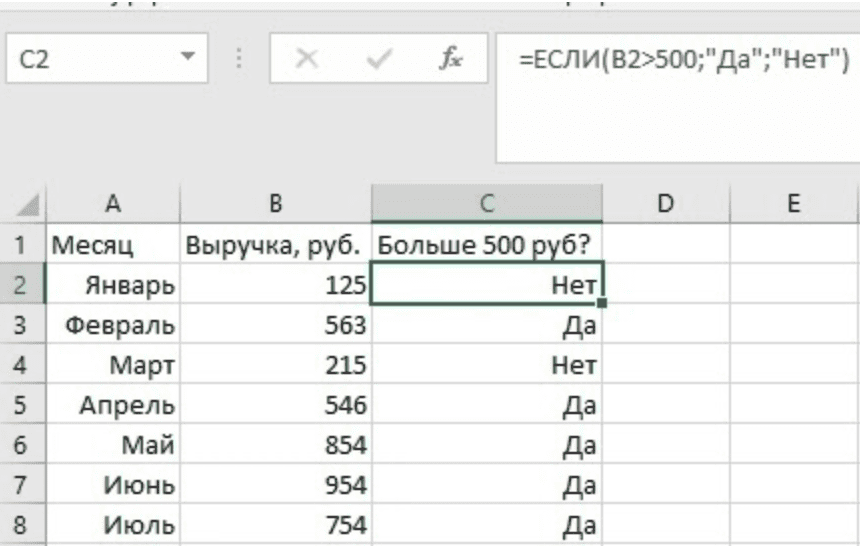Click the Cancel X icon in formula bar
Image resolution: width=860 pixels, height=546 pixels.
point(307,61)
